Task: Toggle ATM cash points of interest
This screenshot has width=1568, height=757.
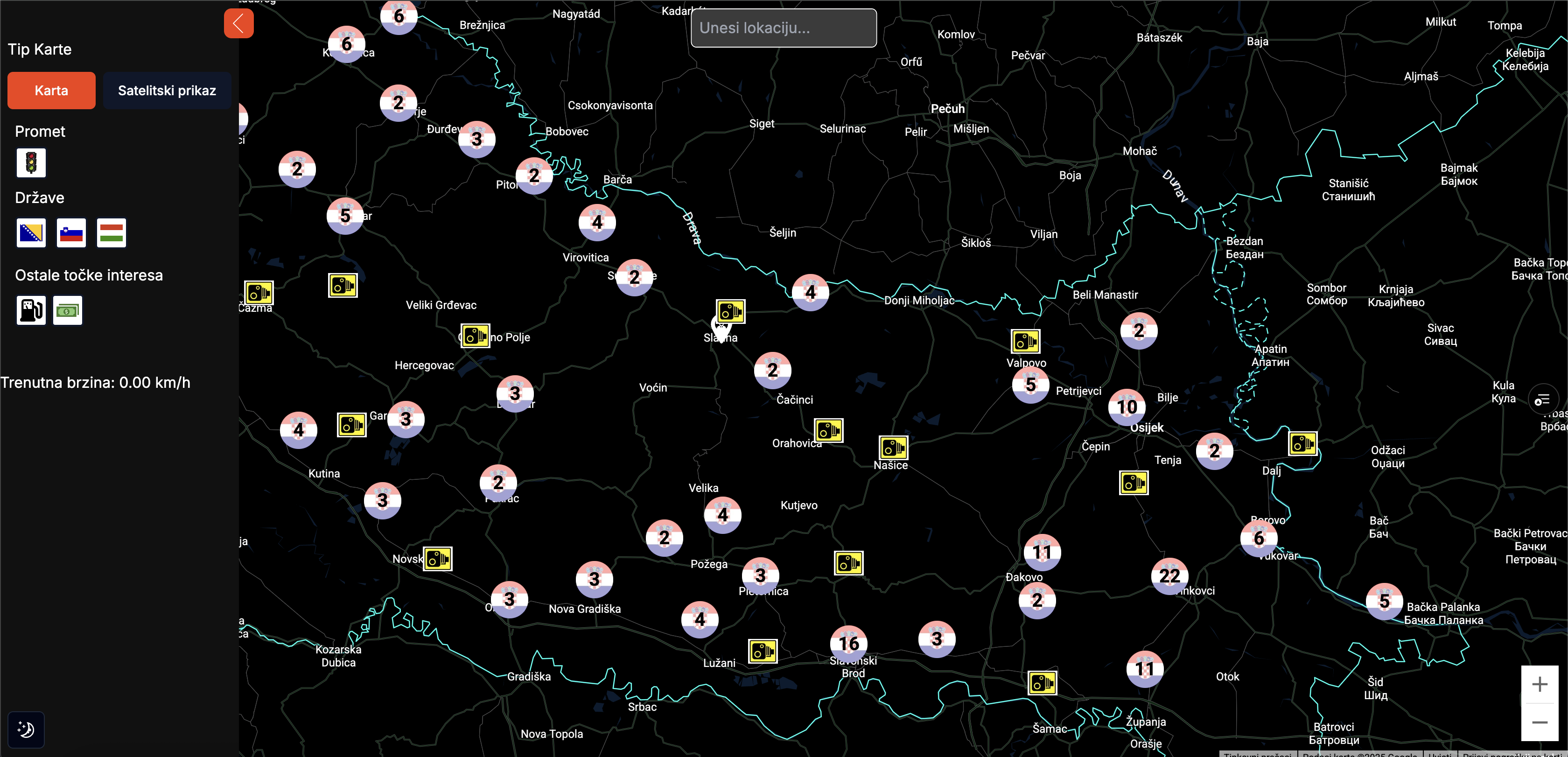Action: (68, 310)
